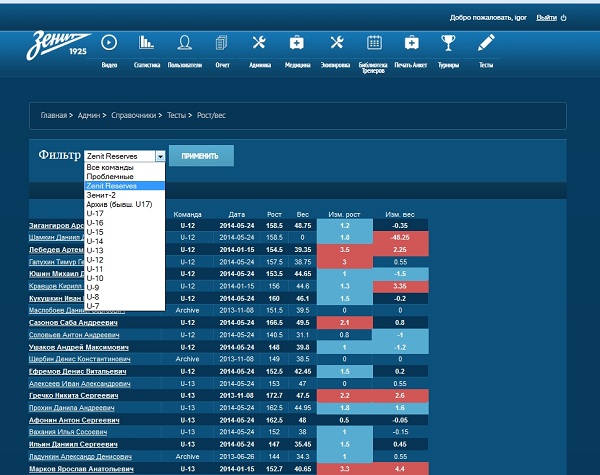Choose U-15 team in filter list

[125, 232]
